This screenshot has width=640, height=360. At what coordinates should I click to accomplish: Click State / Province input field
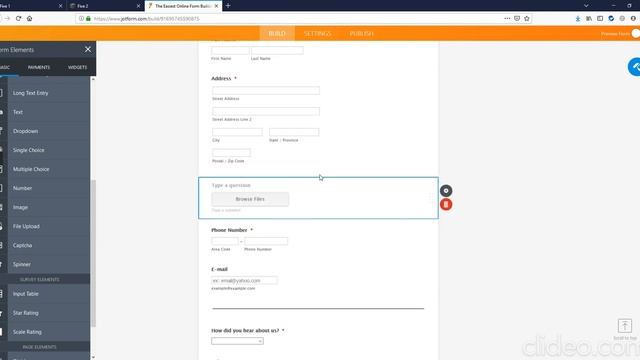click(294, 132)
